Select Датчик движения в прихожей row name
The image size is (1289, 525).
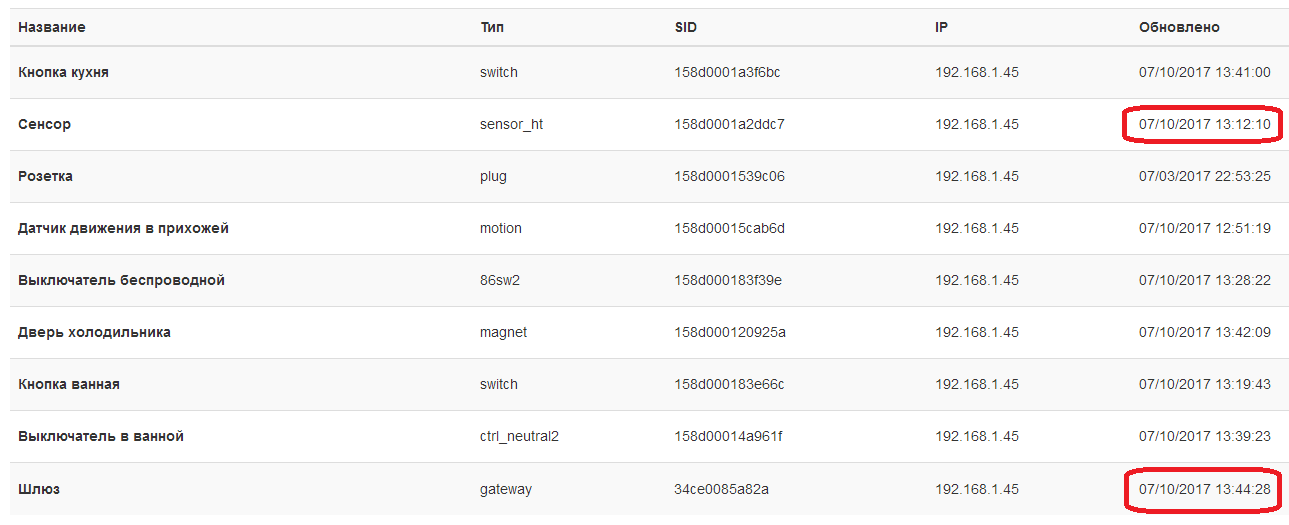point(123,228)
